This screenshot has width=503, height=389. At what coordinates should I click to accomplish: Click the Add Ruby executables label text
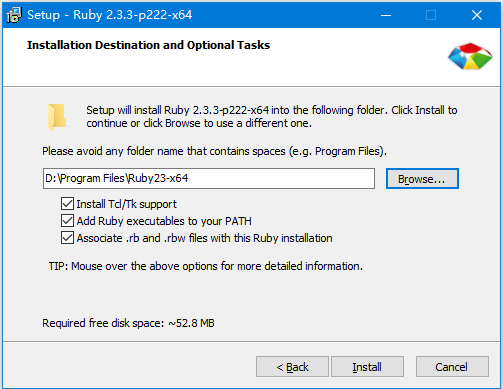pos(164,221)
